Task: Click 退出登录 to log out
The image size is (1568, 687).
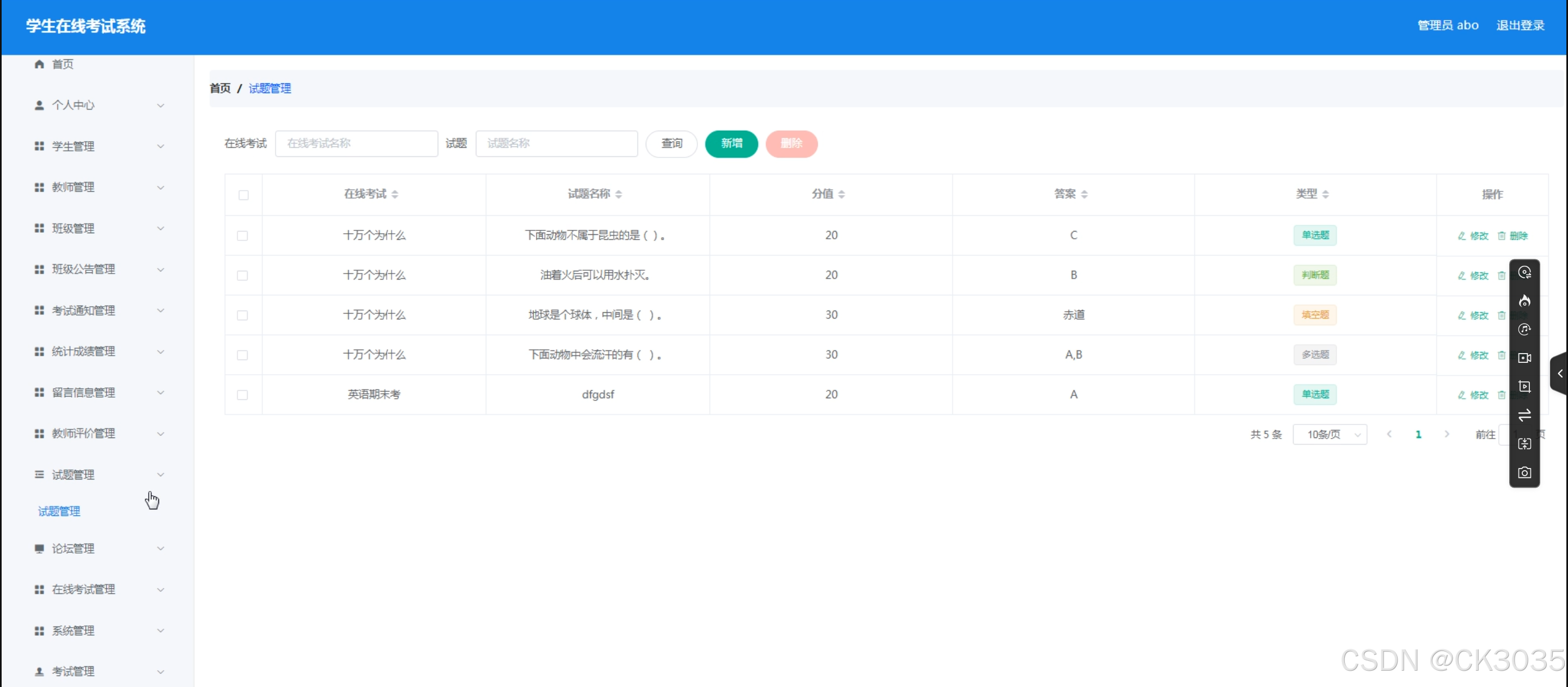Action: point(1520,25)
